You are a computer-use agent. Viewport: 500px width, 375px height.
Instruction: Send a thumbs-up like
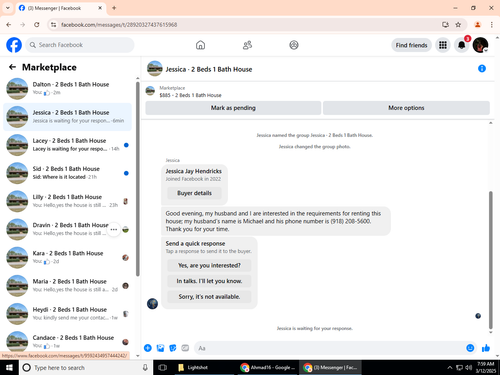click(486, 348)
